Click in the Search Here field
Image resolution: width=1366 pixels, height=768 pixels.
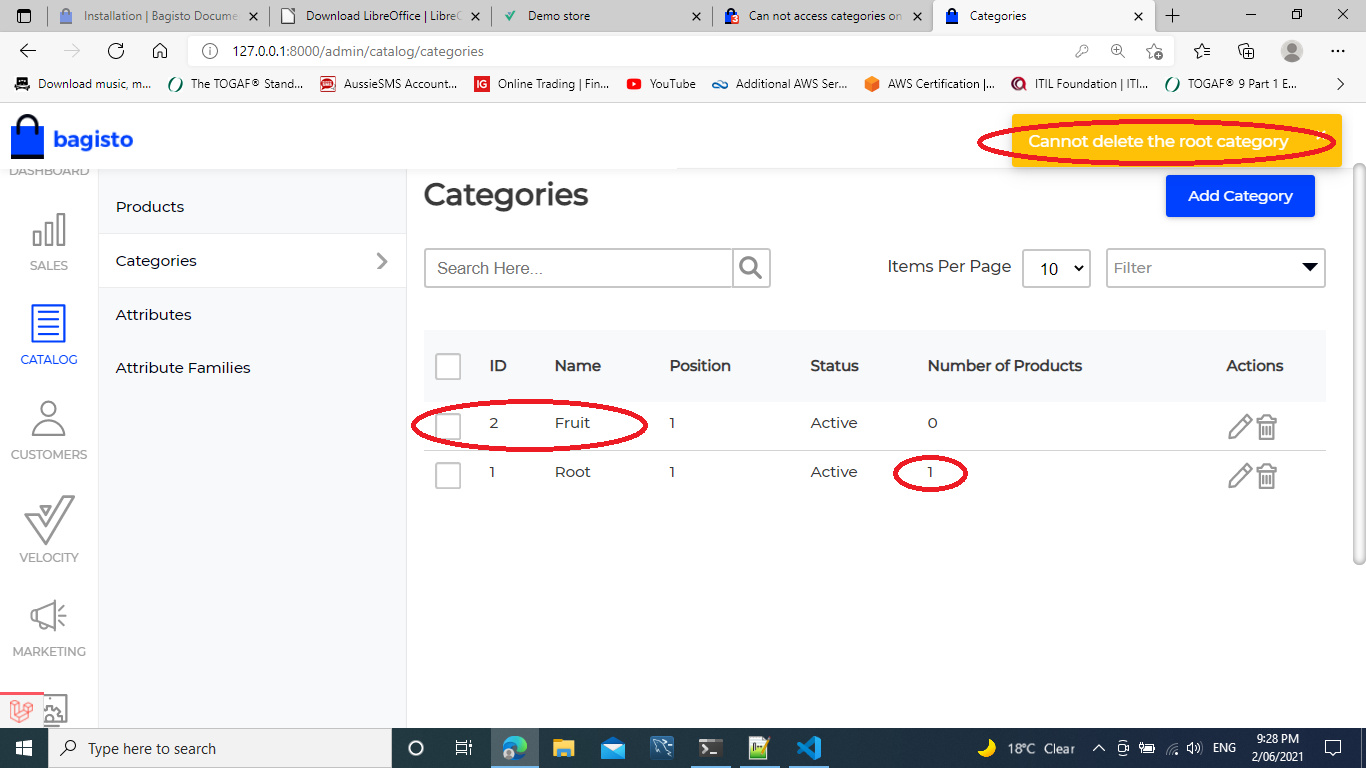579,268
